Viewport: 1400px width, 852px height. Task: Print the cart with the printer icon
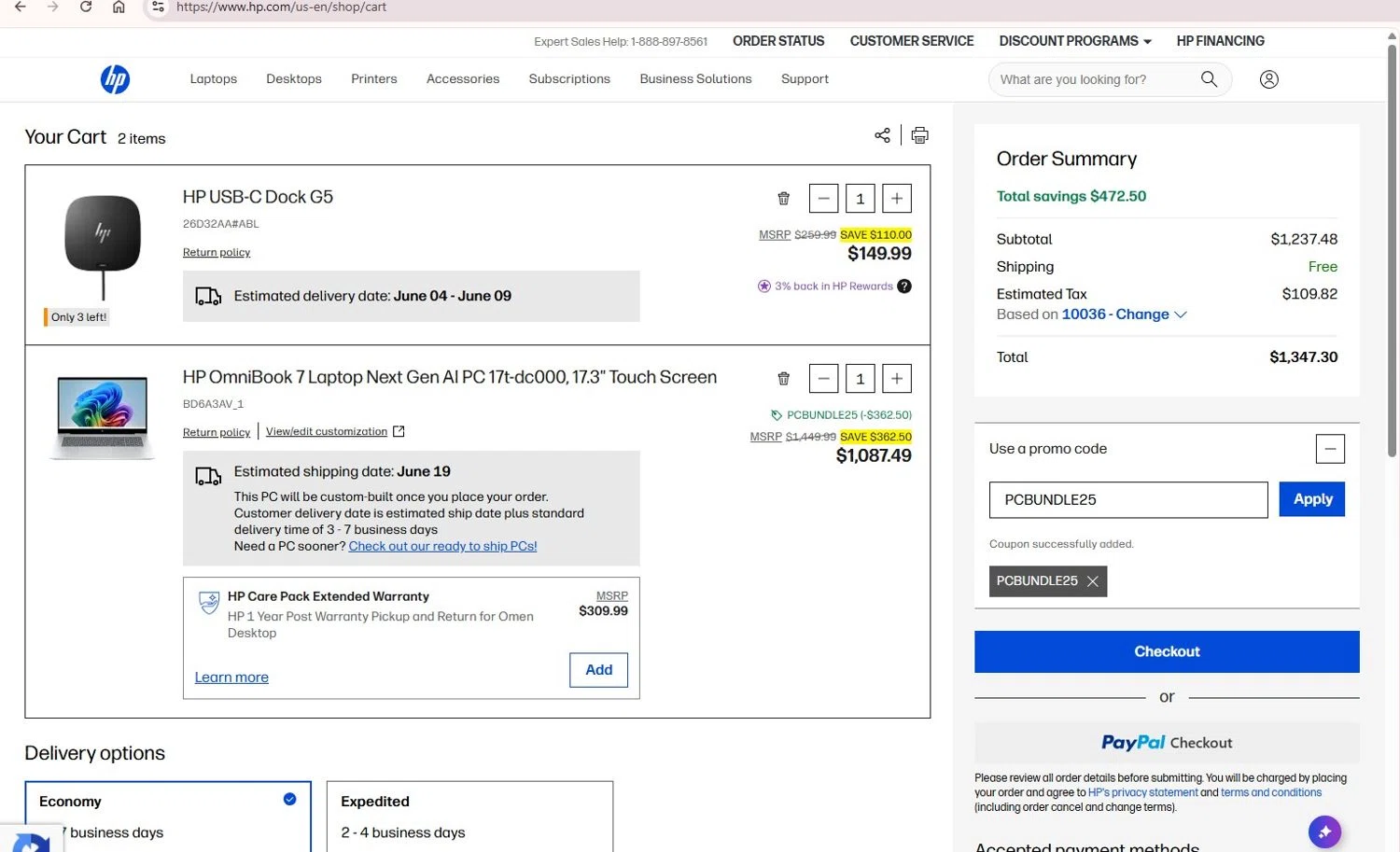click(x=919, y=135)
